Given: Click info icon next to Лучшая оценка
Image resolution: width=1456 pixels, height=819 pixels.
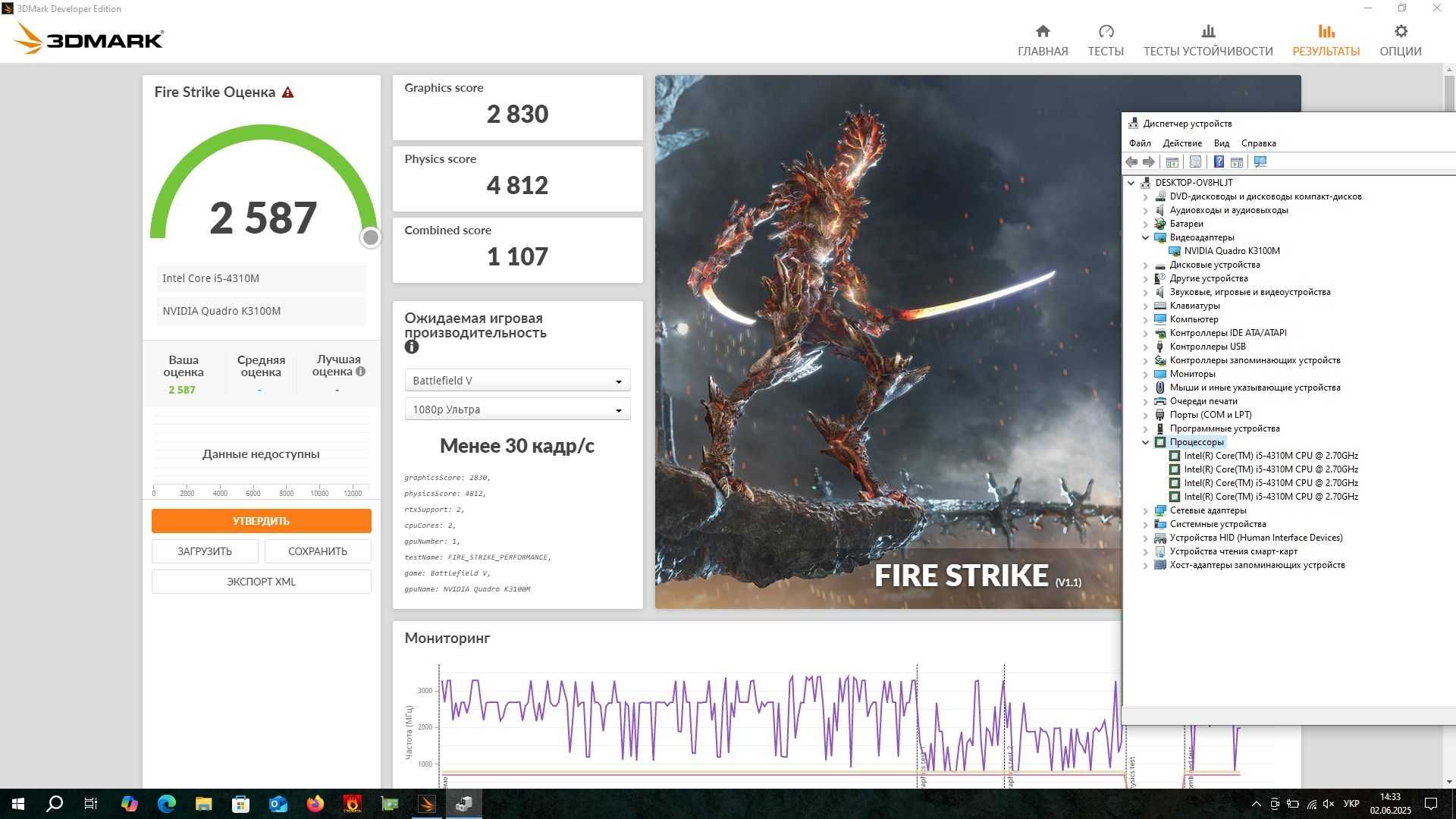Looking at the screenshot, I should pyautogui.click(x=361, y=372).
